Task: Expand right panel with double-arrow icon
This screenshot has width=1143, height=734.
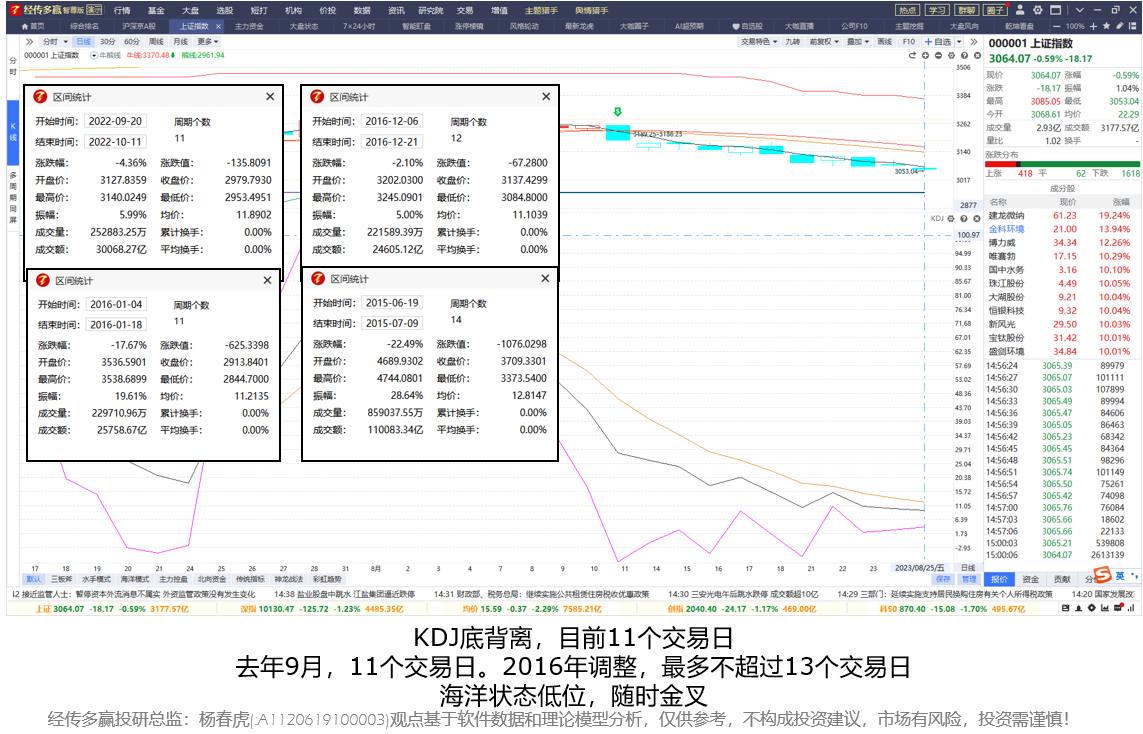Action: tap(974, 42)
